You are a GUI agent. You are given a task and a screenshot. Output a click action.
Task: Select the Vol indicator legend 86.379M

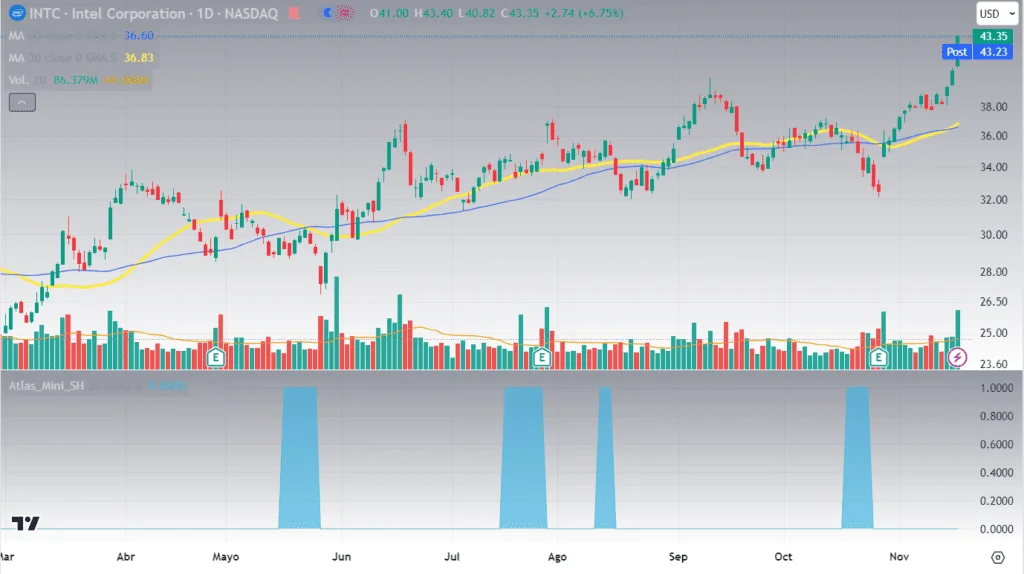pos(78,80)
